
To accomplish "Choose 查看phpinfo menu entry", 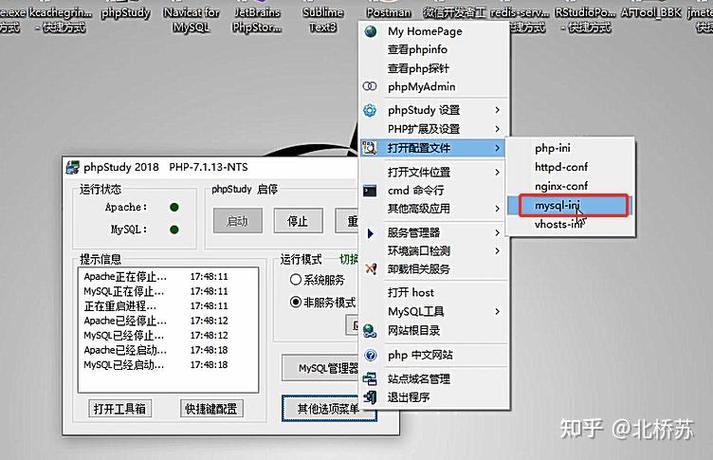I will 434,50.
